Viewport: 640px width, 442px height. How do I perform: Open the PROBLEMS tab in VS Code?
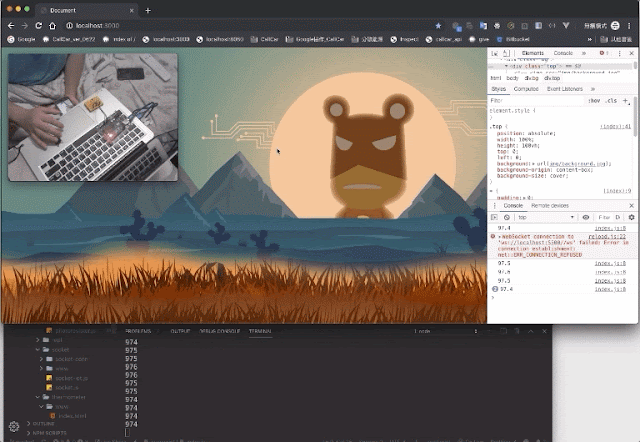138,331
